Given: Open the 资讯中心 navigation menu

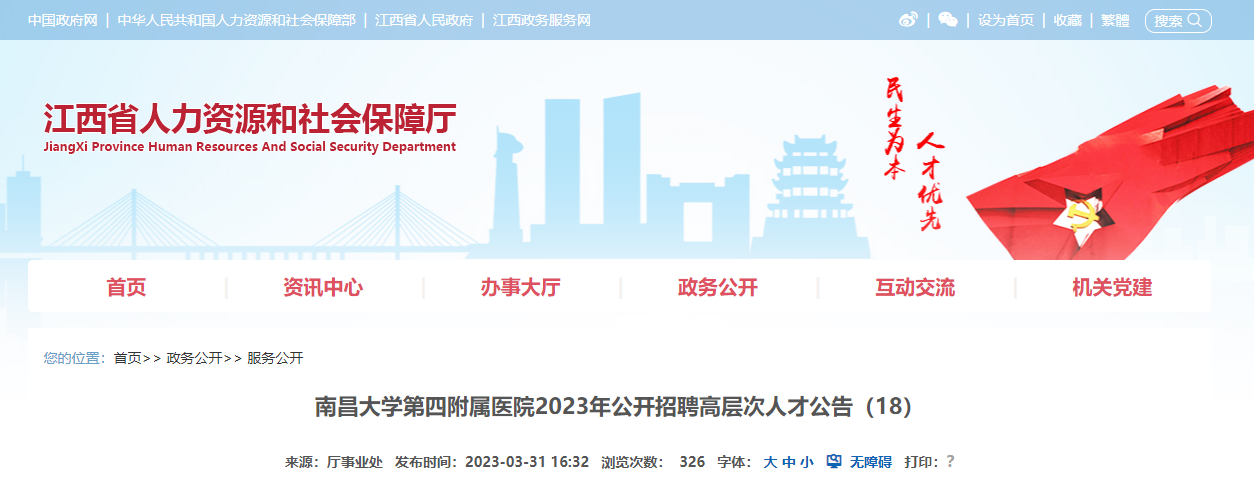Looking at the screenshot, I should [323, 288].
